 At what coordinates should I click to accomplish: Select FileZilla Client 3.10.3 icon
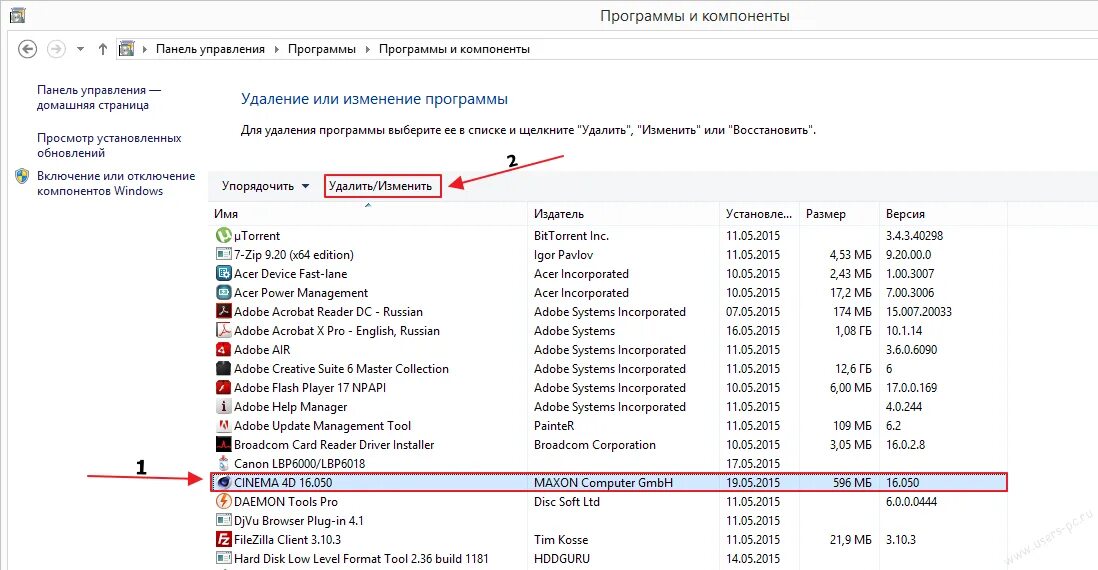click(223, 539)
